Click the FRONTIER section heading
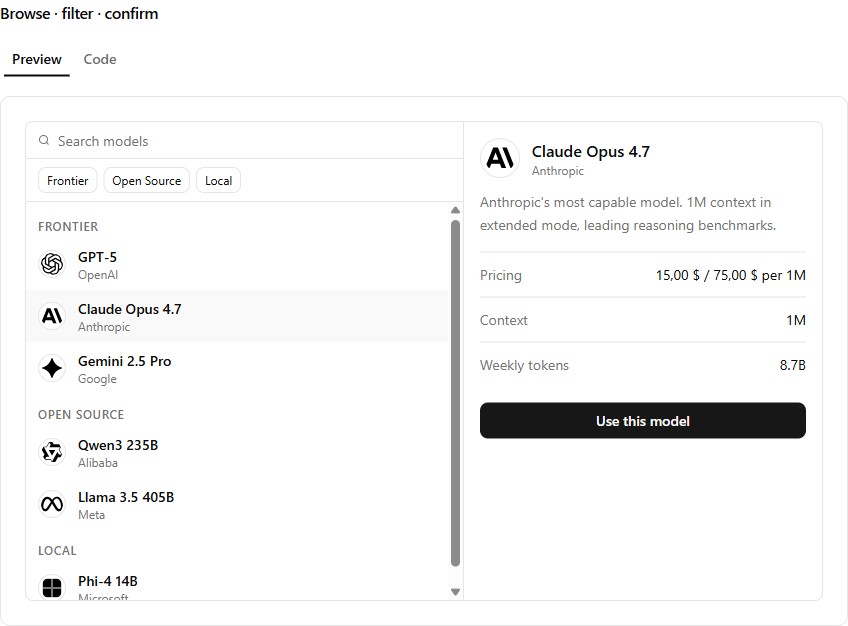848x626 pixels. pyautogui.click(x=68, y=227)
